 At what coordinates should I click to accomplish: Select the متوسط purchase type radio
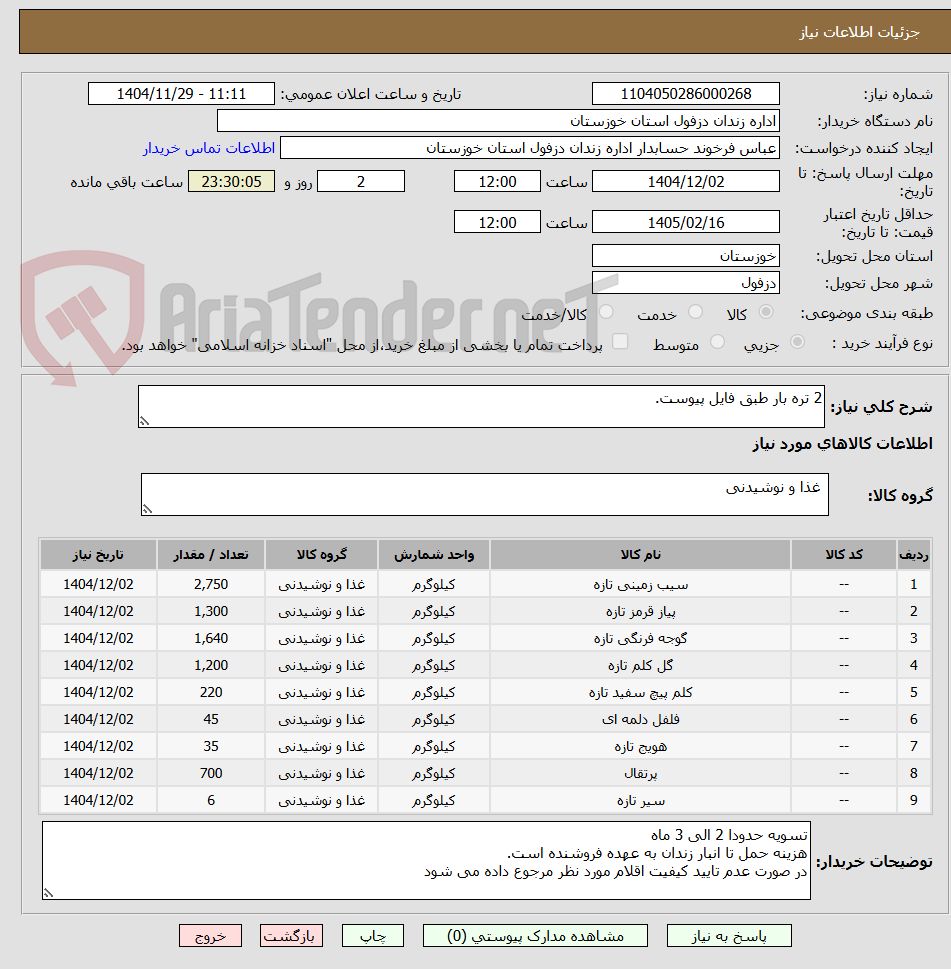point(717,342)
